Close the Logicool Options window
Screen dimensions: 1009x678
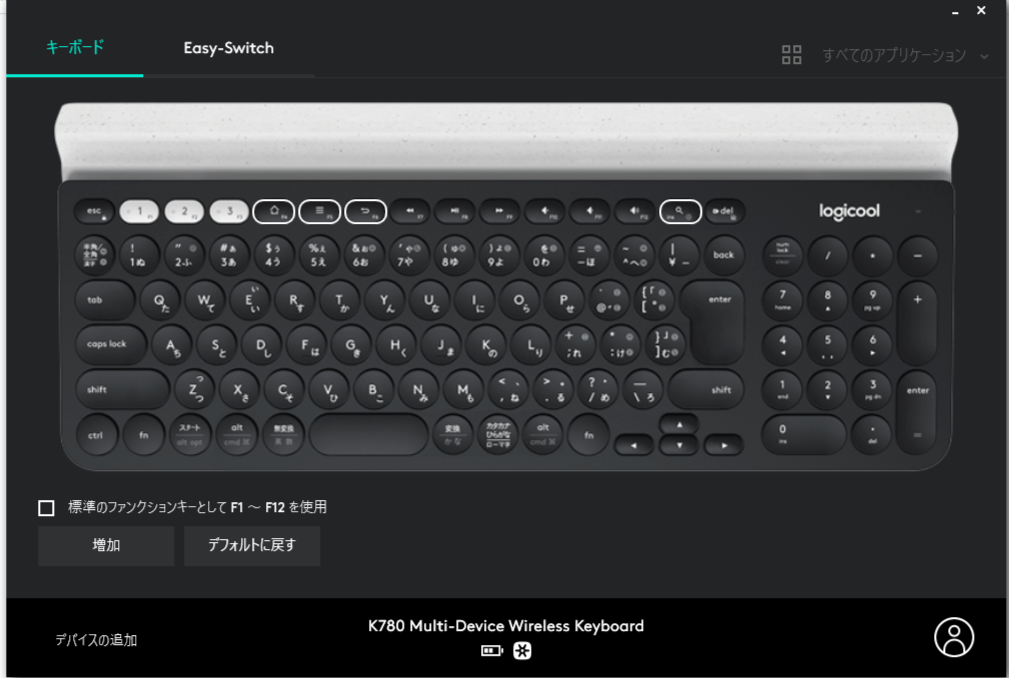pos(981,10)
